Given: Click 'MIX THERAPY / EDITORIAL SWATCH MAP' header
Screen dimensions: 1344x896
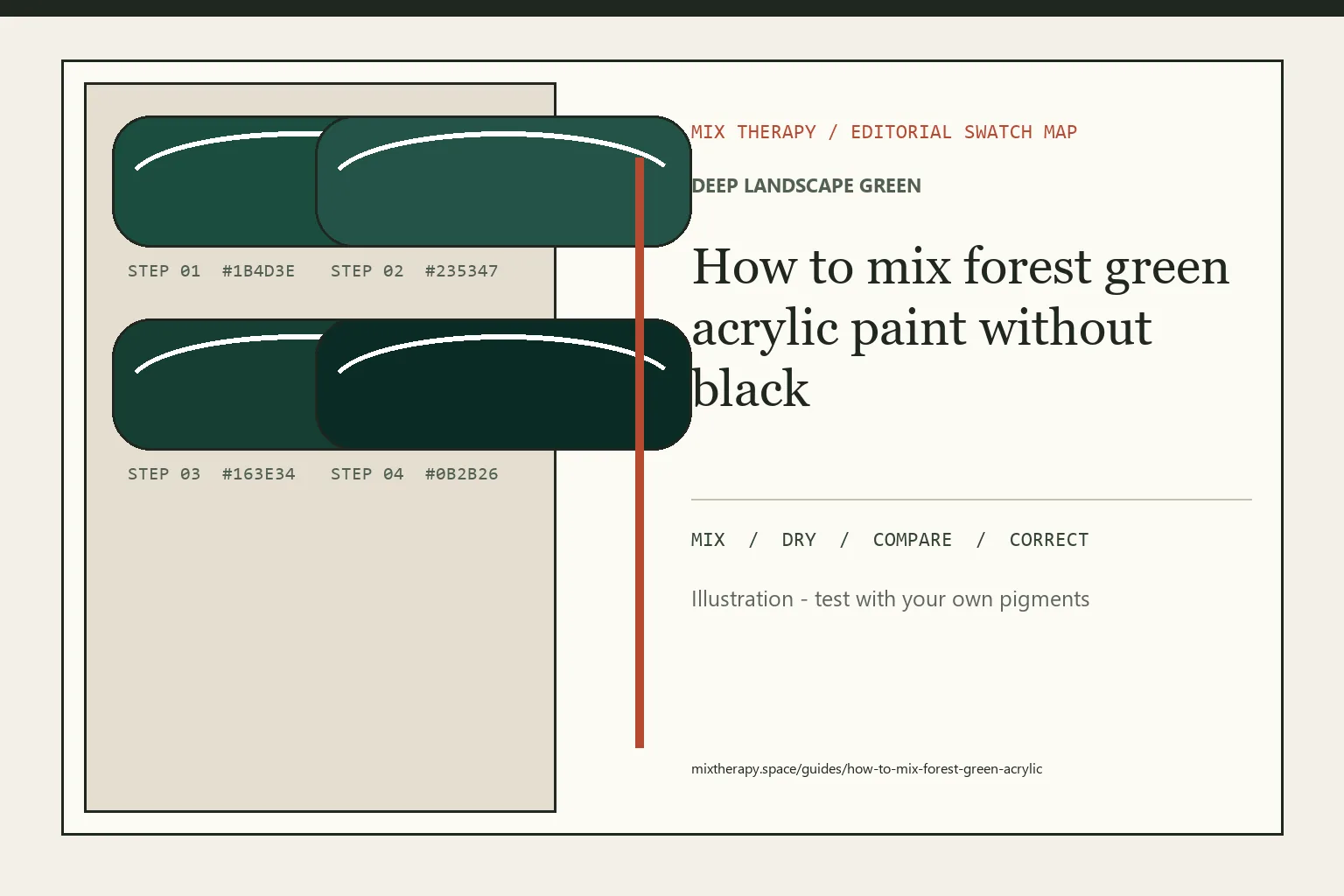Looking at the screenshot, I should 884,132.
